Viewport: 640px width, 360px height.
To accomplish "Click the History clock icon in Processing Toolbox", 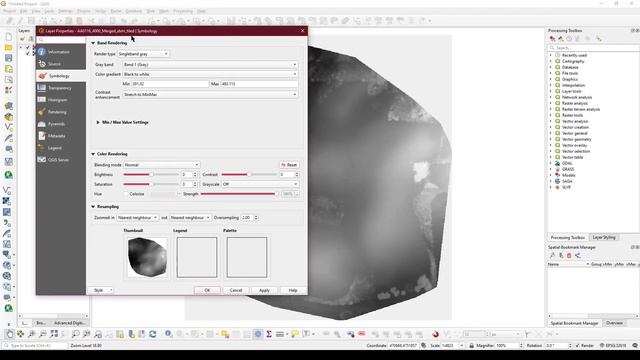I will coord(569,39).
